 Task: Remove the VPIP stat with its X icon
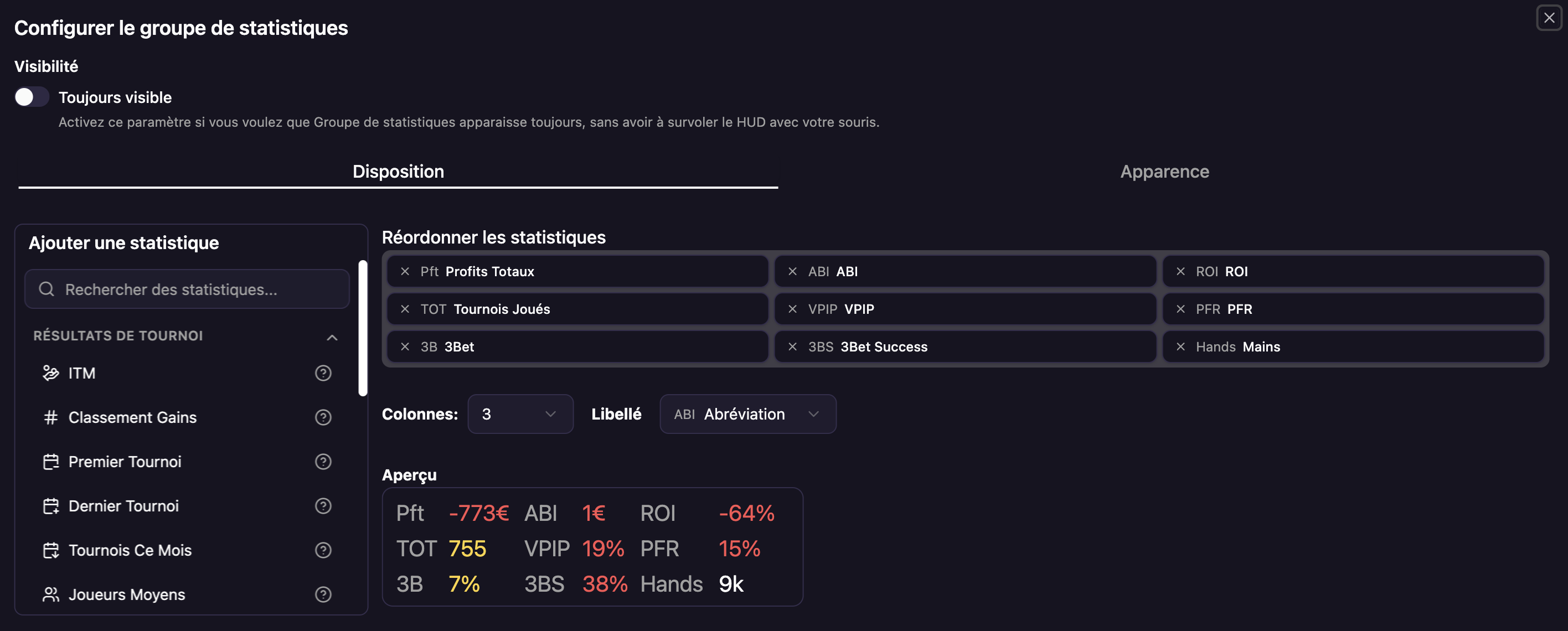(792, 309)
